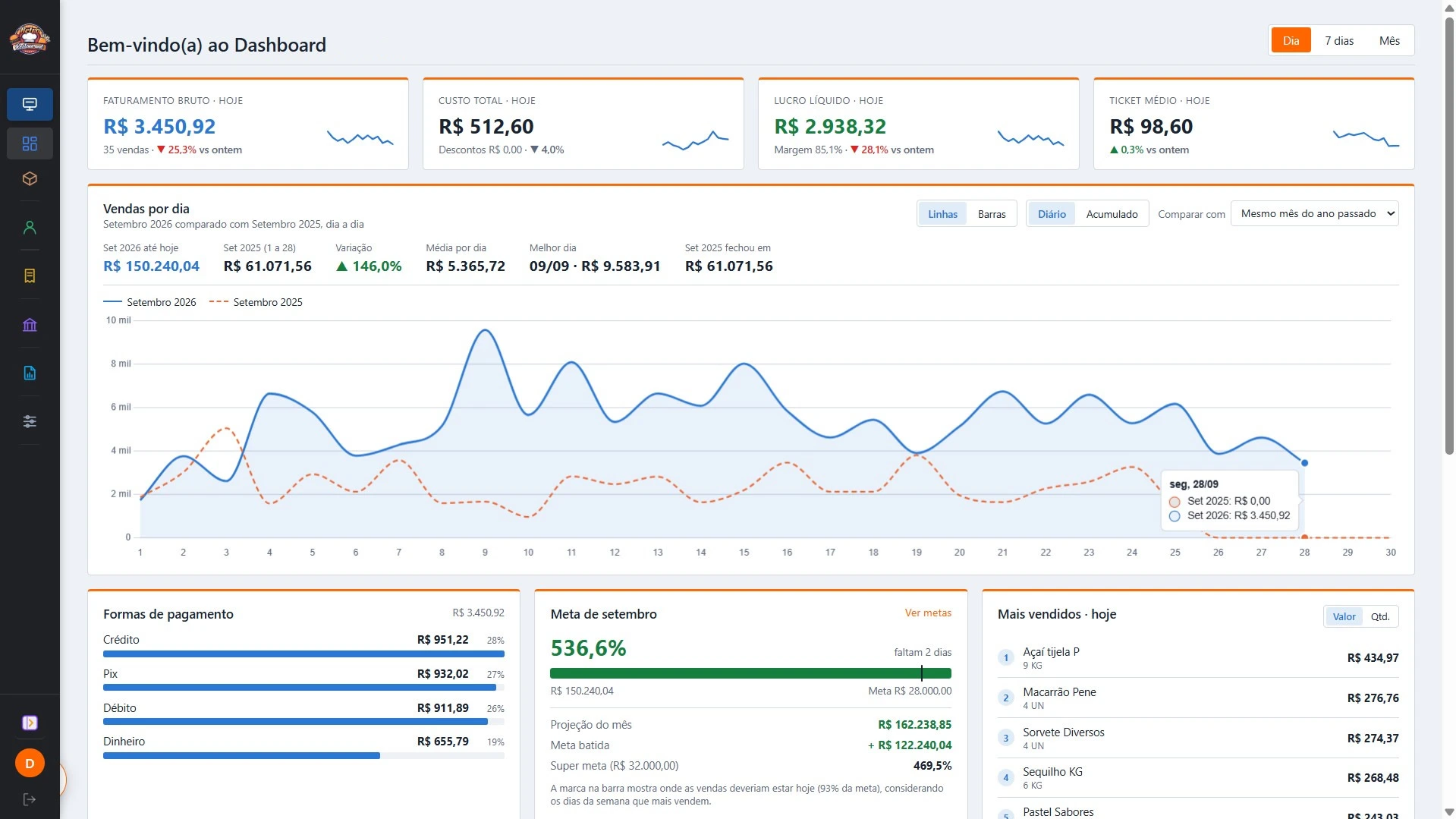
Task: Switch to the 7 dias period
Action: 1339,41
